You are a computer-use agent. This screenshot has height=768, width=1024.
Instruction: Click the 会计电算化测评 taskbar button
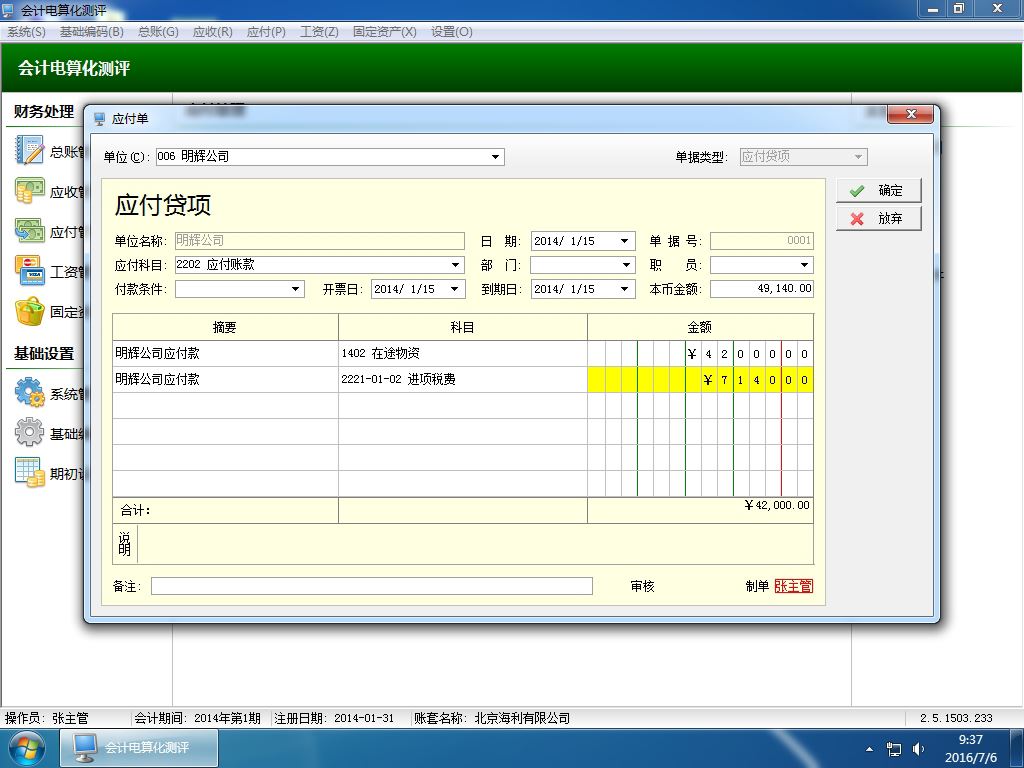tap(139, 748)
